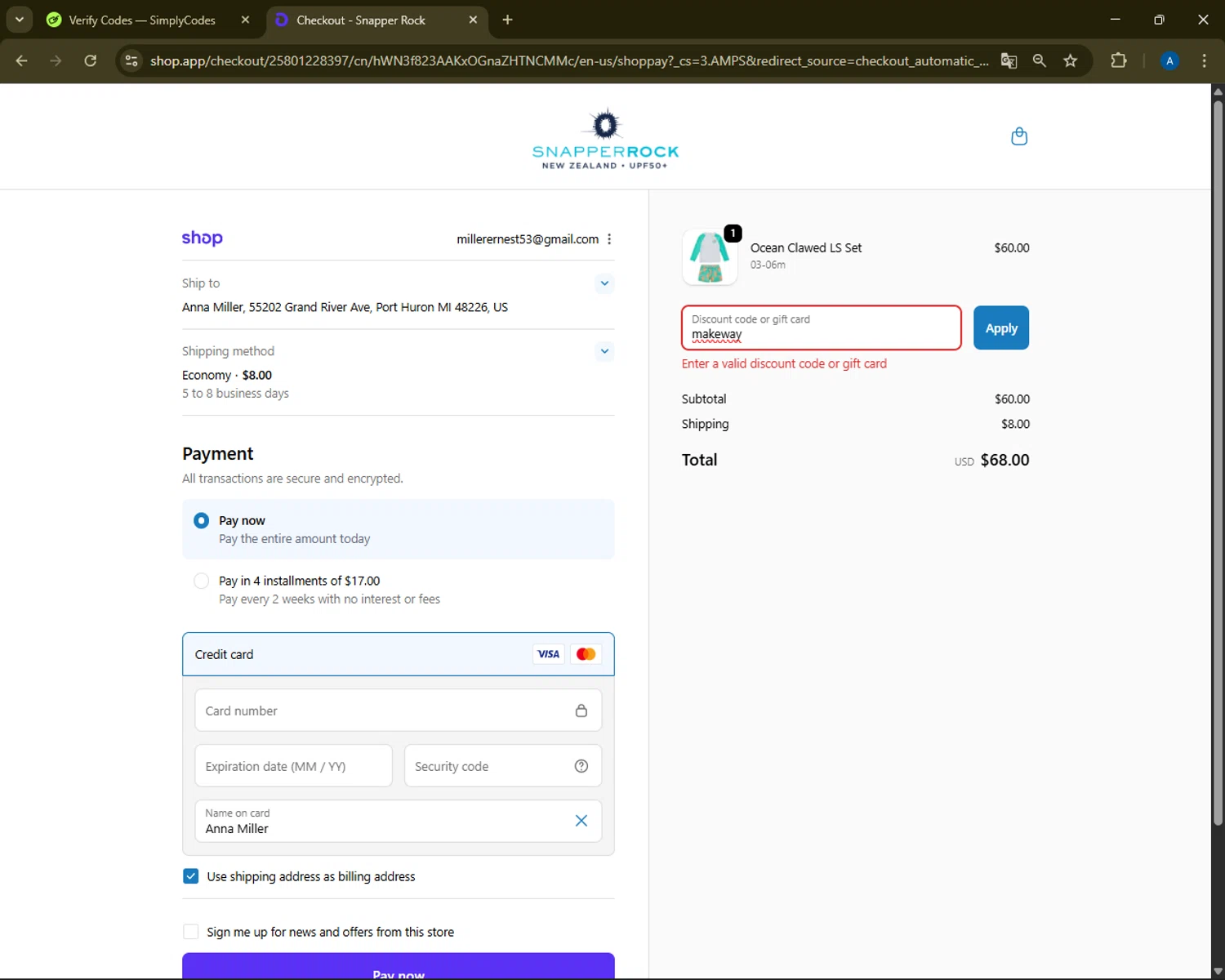Open the browser extensions puzzle icon
The image size is (1225, 980).
pos(1119,60)
